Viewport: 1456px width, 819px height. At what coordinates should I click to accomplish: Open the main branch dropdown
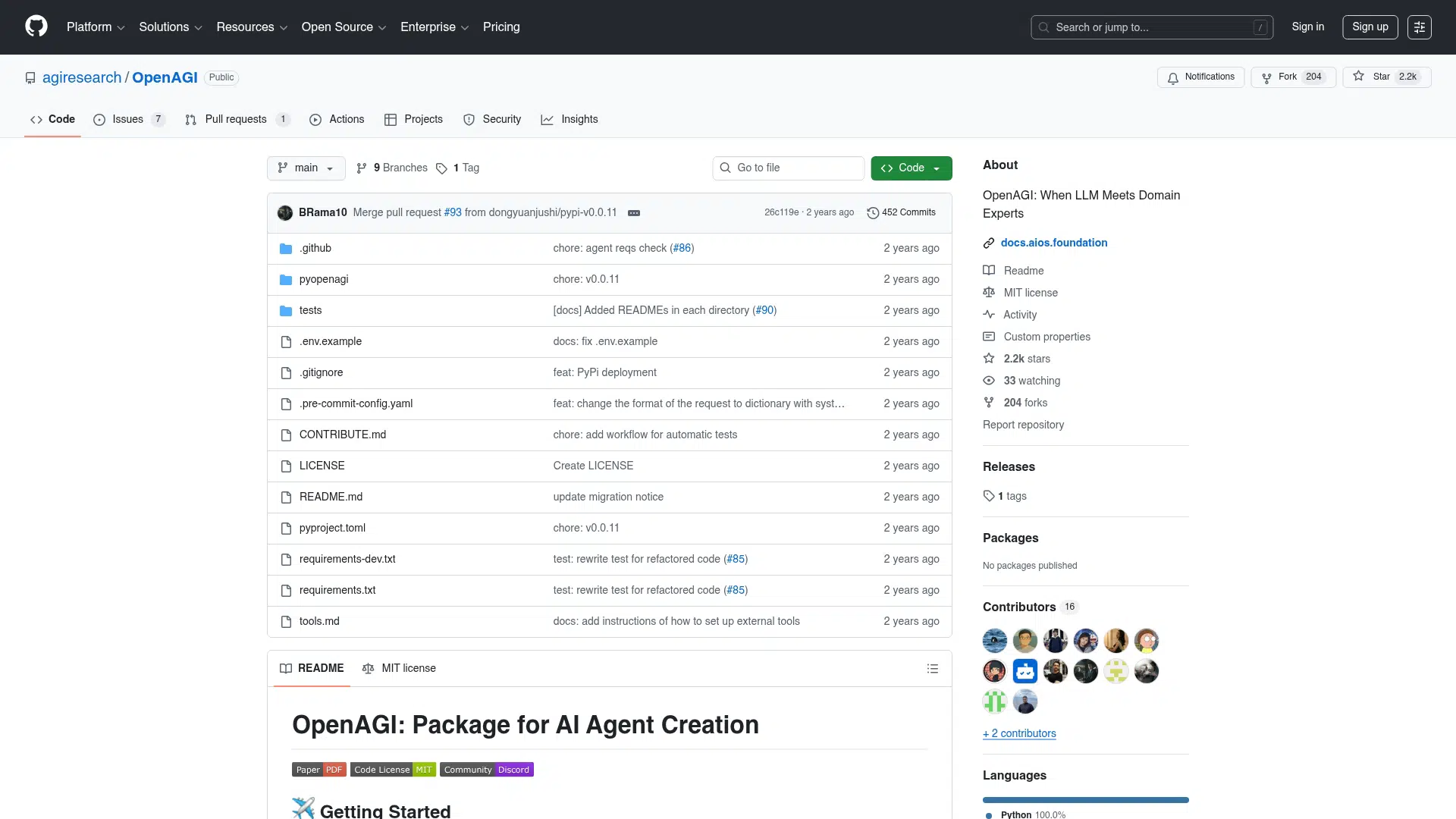(x=306, y=168)
